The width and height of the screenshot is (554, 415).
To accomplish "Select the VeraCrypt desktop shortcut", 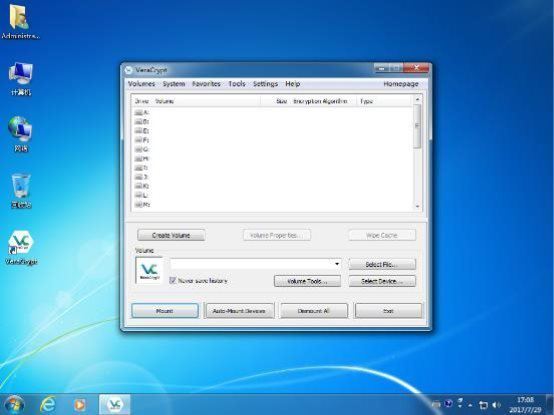I will point(21,247).
